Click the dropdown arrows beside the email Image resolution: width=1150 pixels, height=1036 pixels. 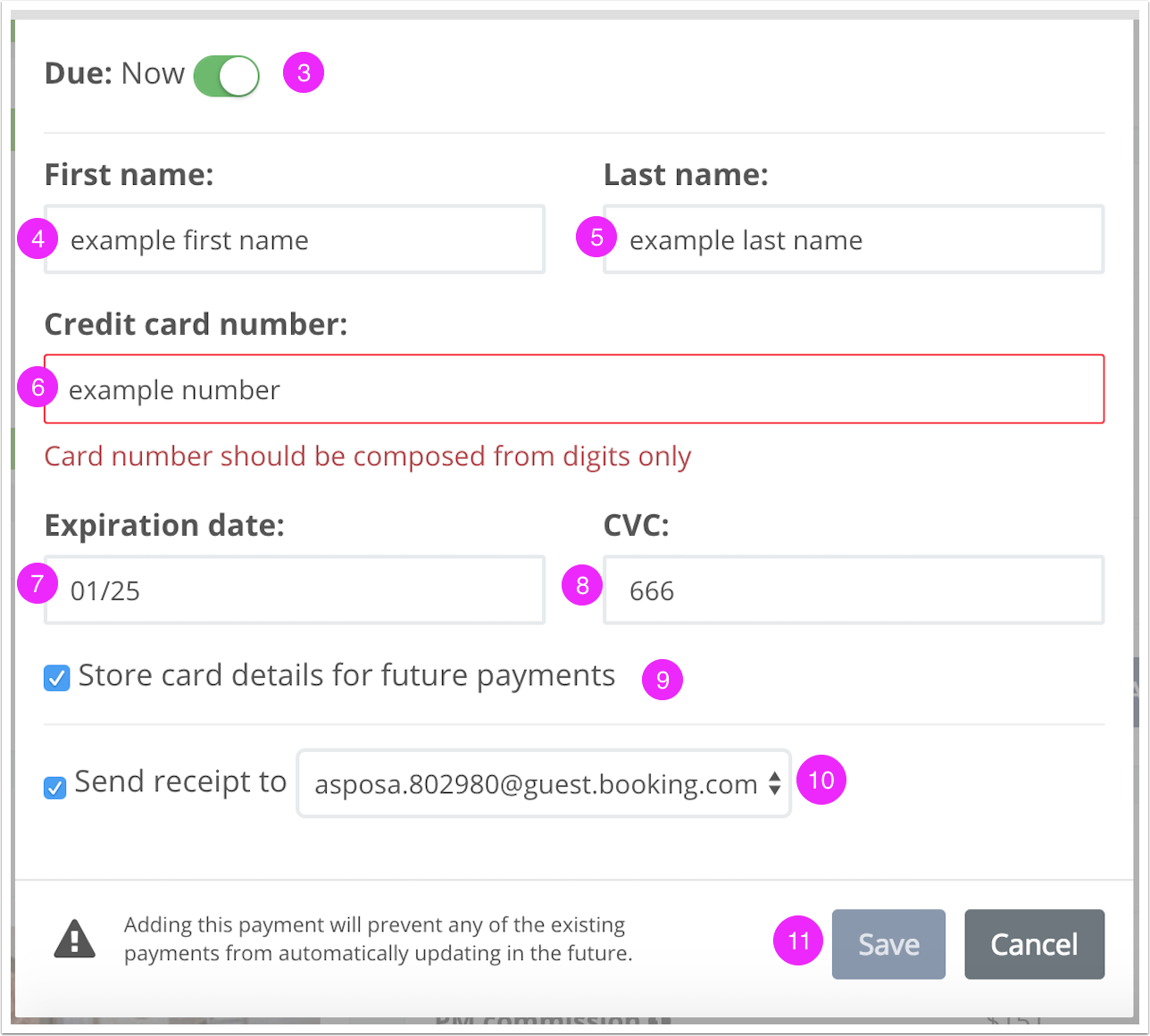tap(775, 784)
